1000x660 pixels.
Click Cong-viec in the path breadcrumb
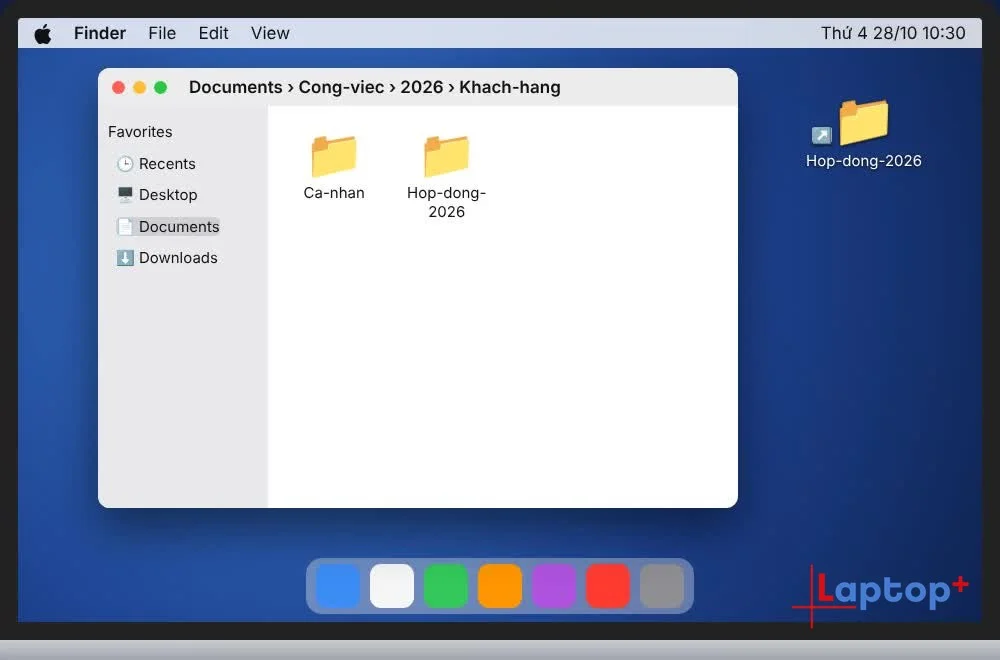341,87
